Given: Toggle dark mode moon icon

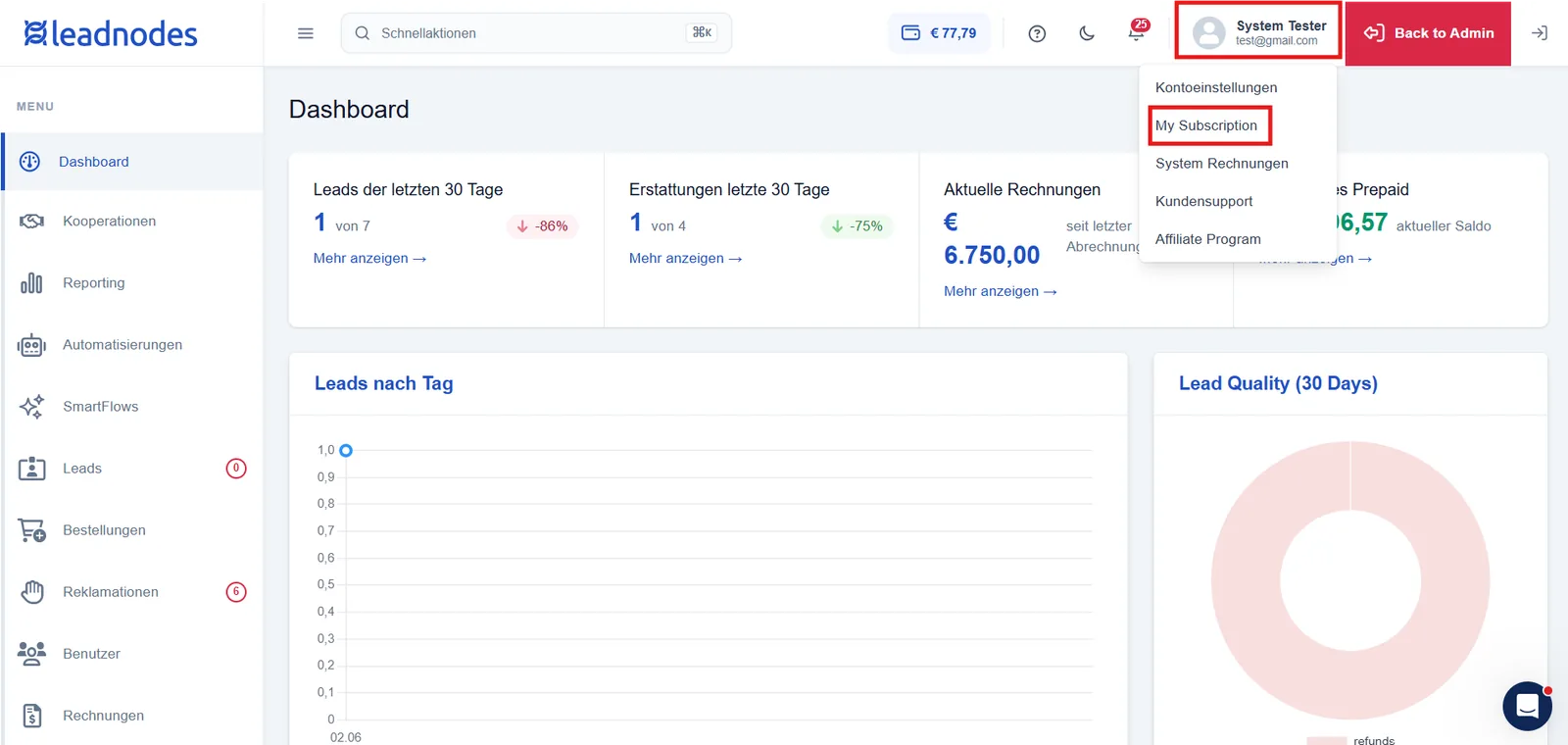Looking at the screenshot, I should pyautogui.click(x=1087, y=33).
